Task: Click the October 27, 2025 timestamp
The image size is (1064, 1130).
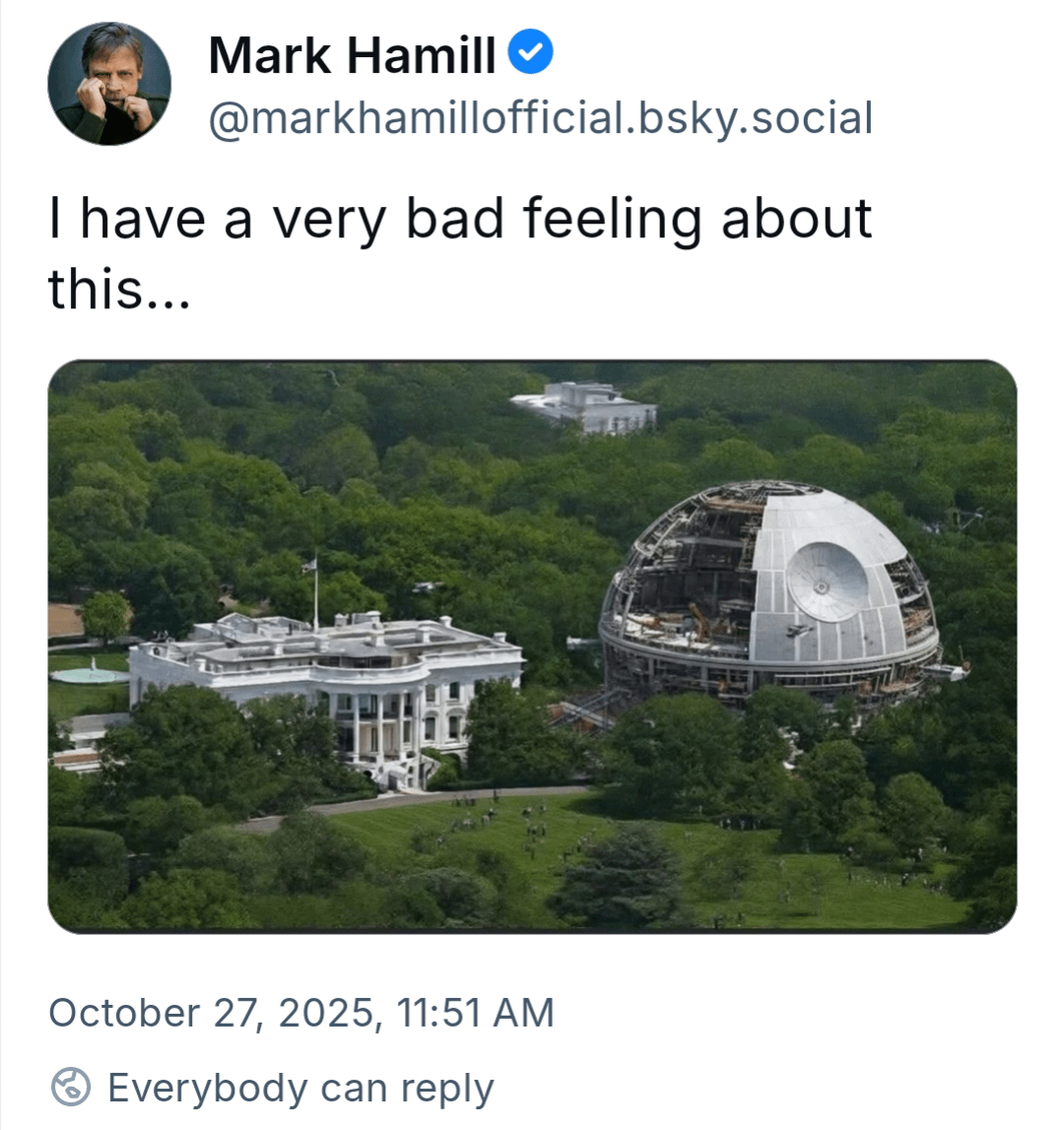Action: pos(300,1013)
